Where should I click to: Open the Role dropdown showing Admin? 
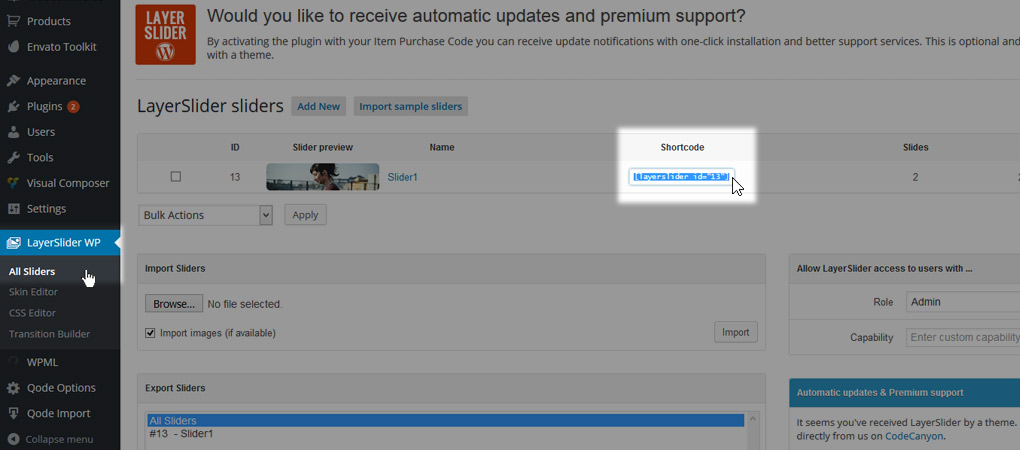click(x=963, y=302)
